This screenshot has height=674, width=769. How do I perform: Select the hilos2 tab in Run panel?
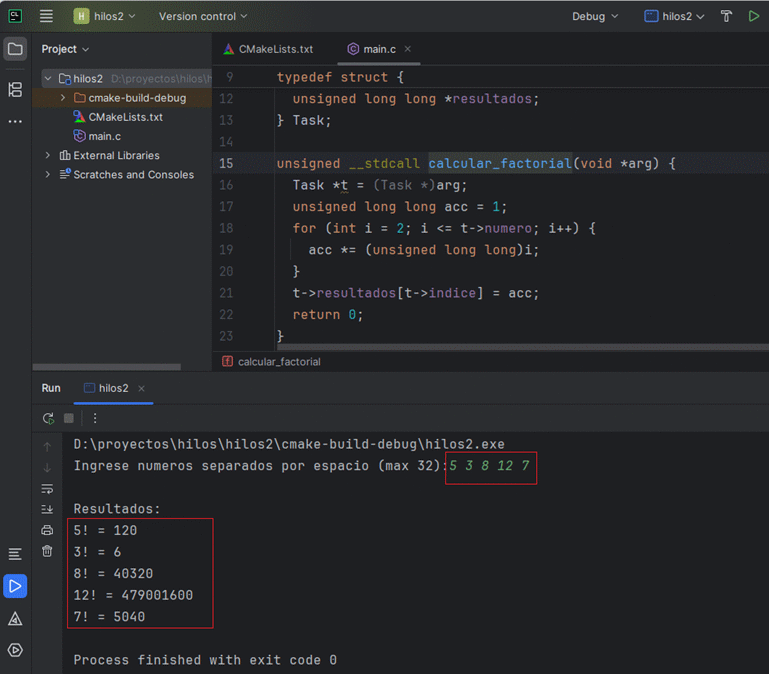(x=112, y=388)
